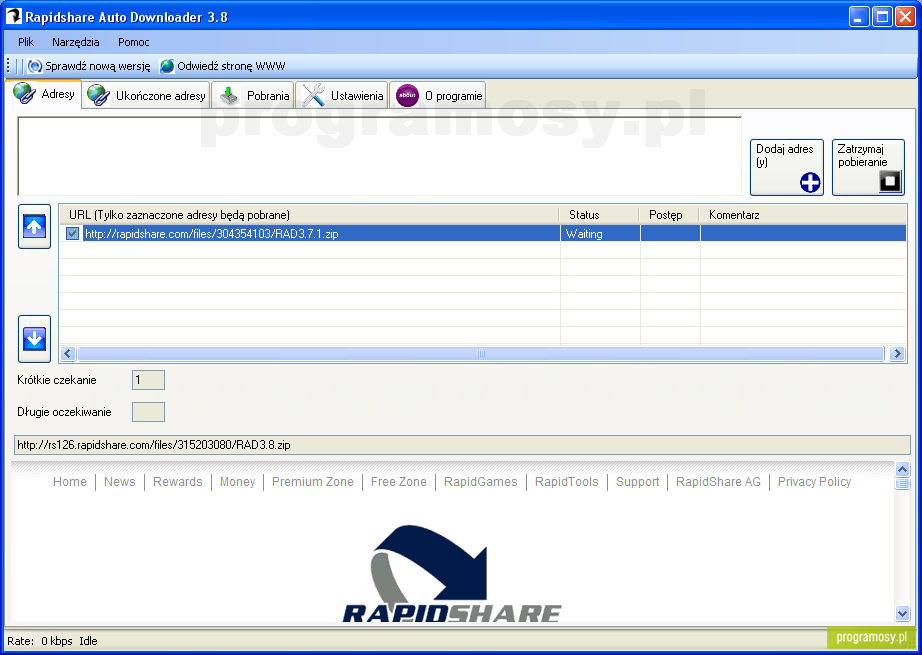
Task: Open the RapidTools link
Action: (x=567, y=482)
